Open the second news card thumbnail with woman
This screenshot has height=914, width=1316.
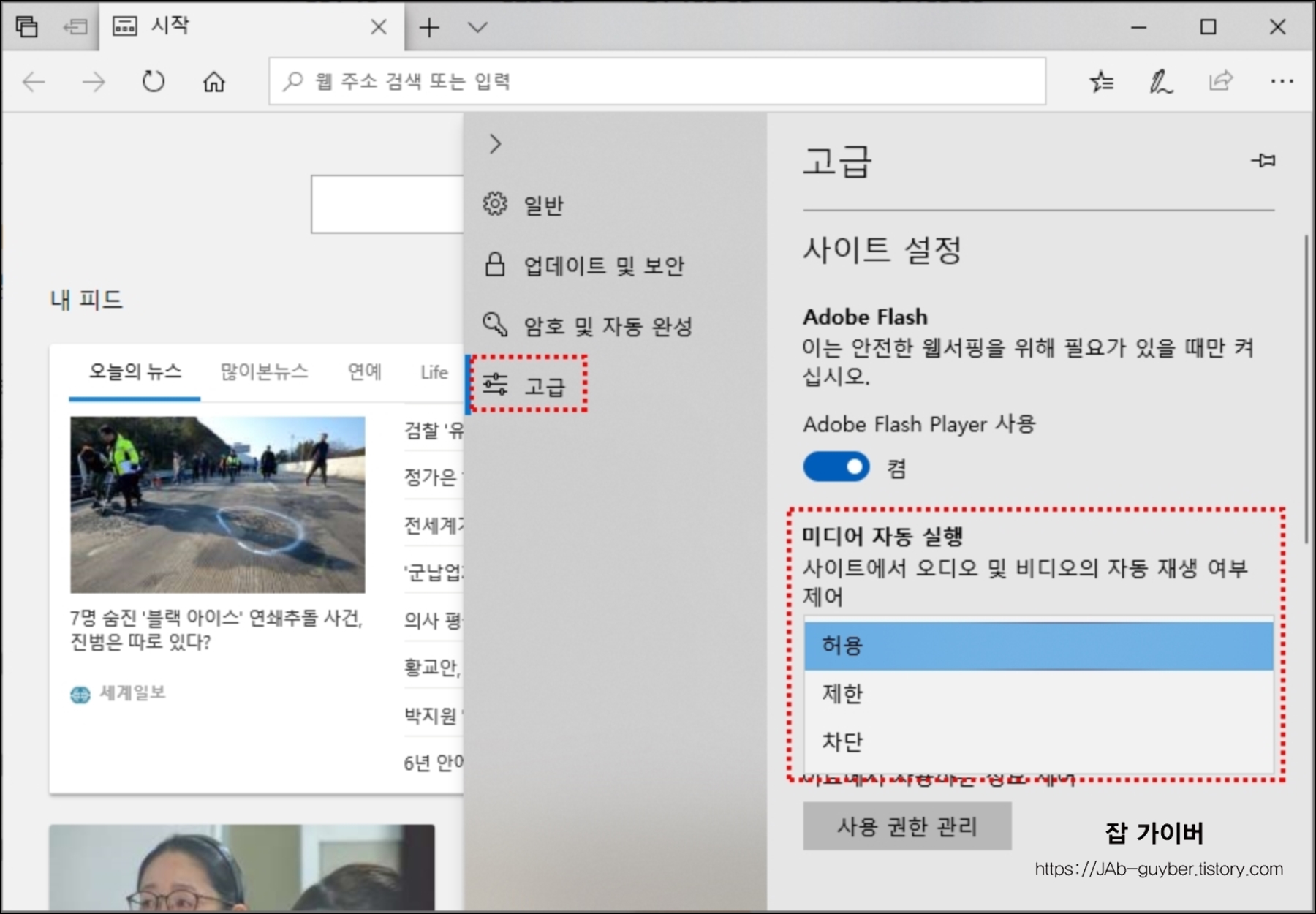[x=242, y=868]
